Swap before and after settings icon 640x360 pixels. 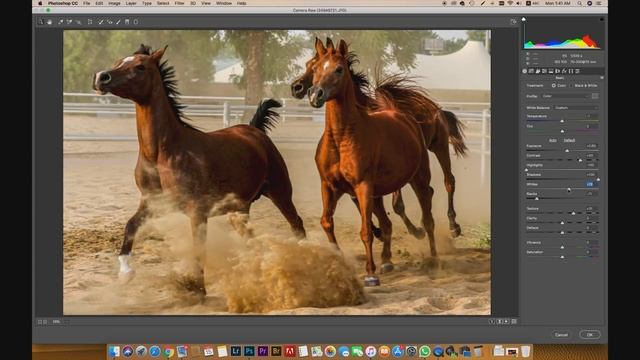pos(499,322)
